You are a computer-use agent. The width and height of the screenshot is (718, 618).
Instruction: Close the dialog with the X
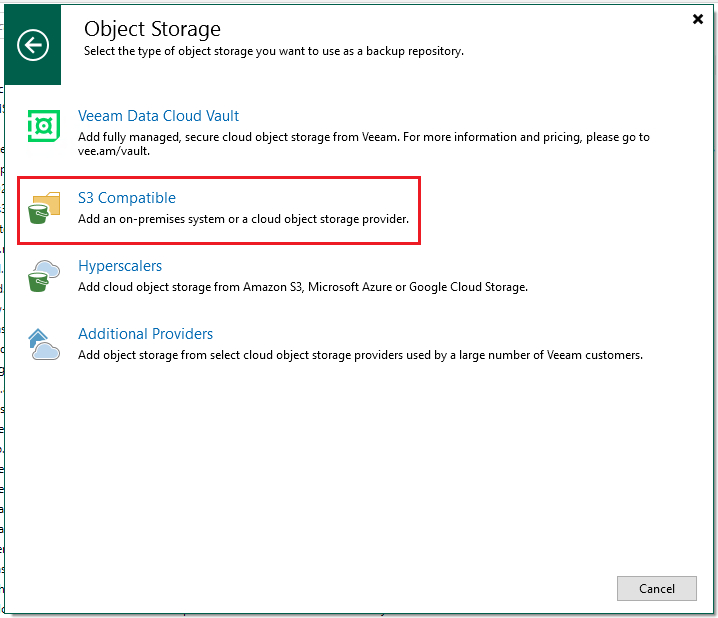pos(697,19)
